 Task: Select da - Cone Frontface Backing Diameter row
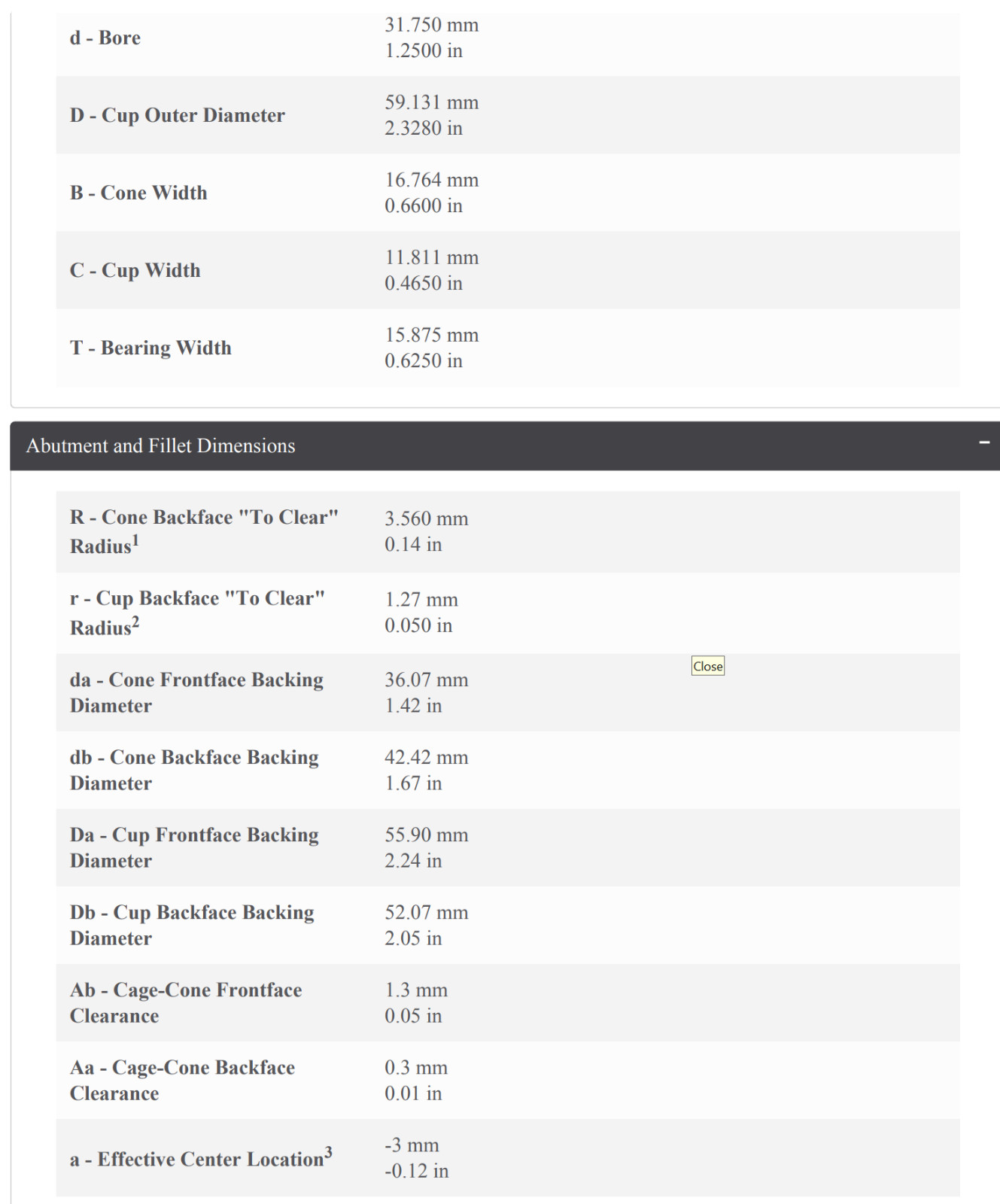coord(508,692)
